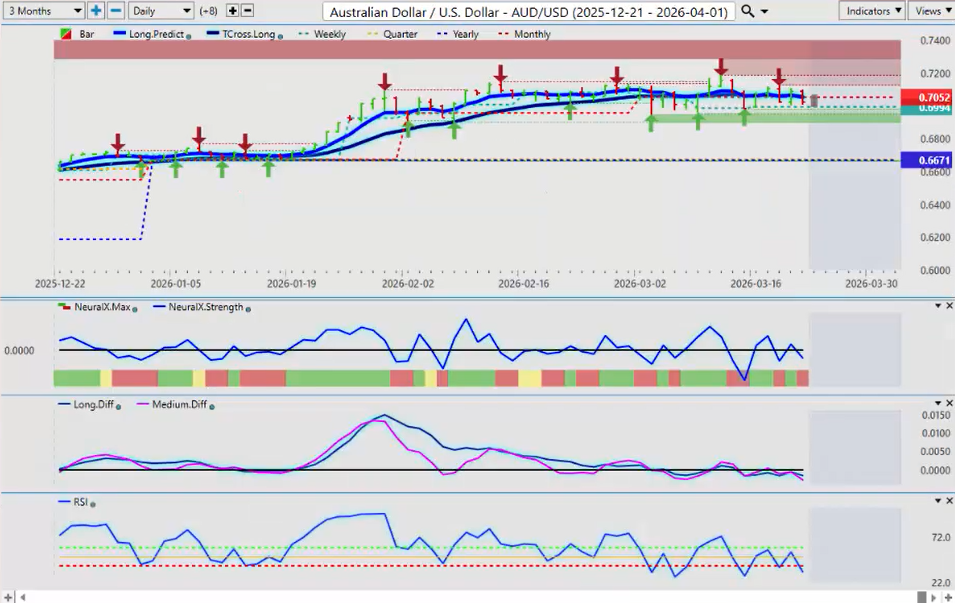Toggle the TCross.Long legend series
Image resolution: width=955 pixels, height=603 pixels.
coord(238,34)
